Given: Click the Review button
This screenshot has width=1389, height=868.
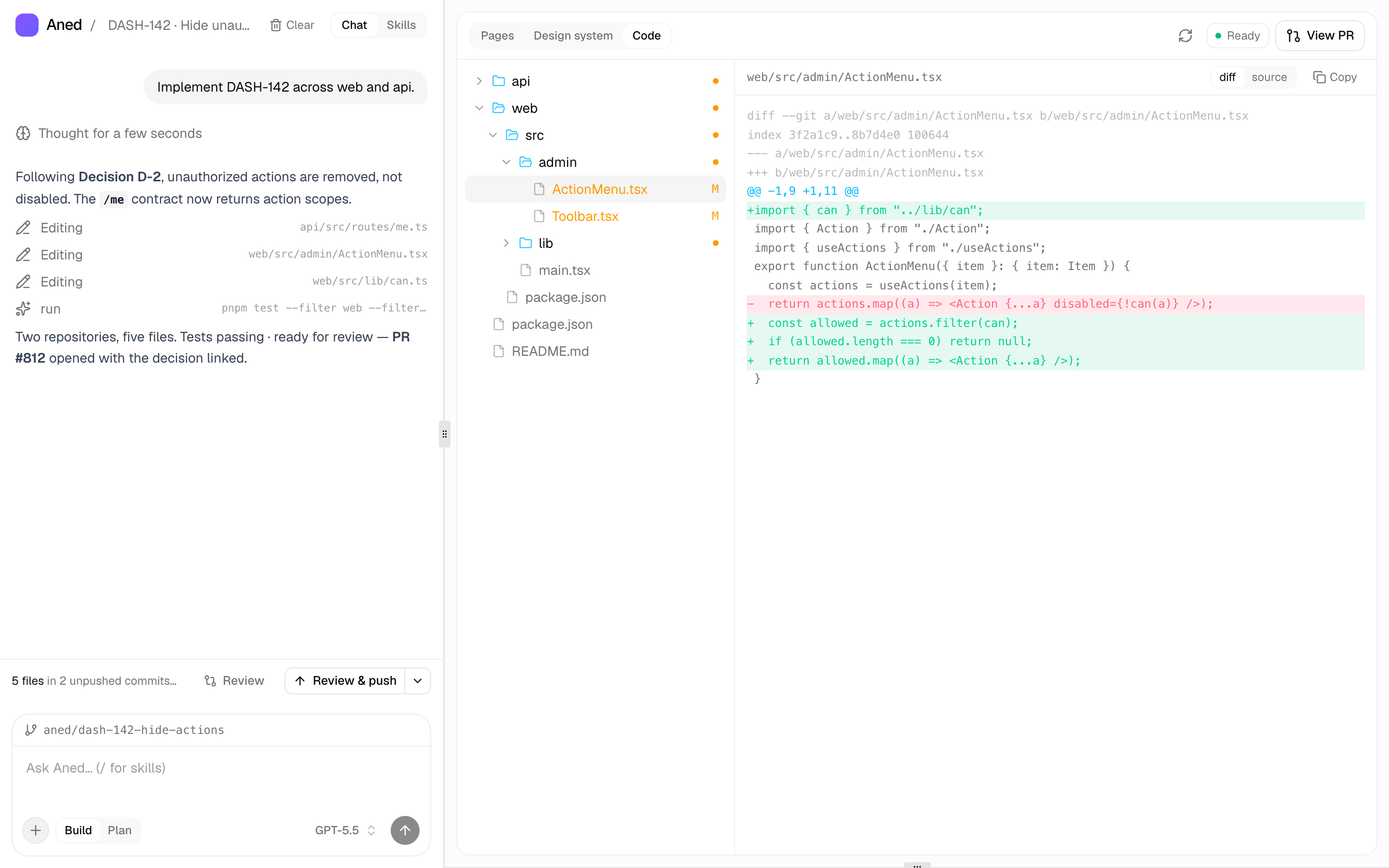Looking at the screenshot, I should [234, 681].
